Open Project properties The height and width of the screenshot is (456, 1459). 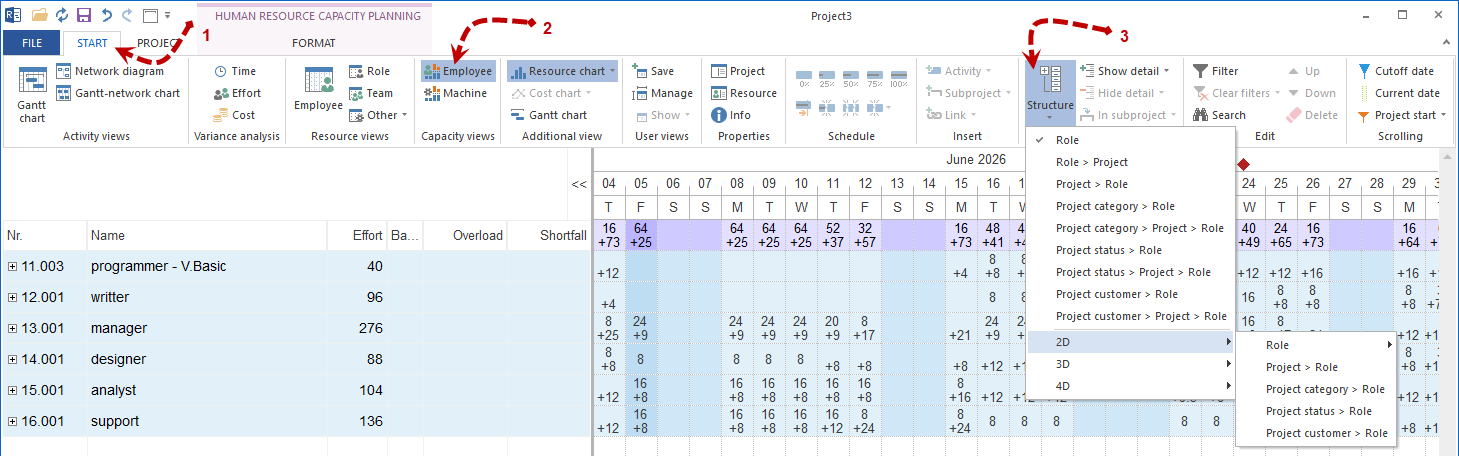point(738,71)
